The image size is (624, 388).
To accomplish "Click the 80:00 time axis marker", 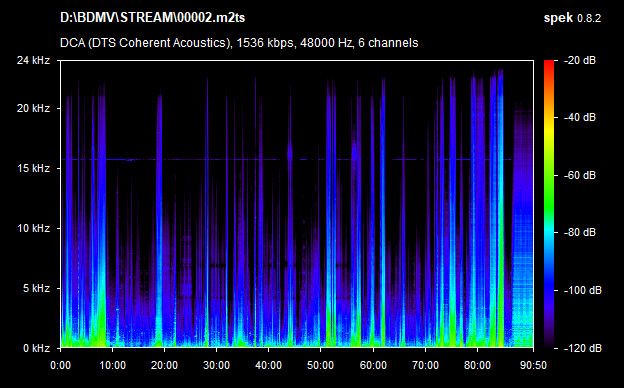I will 477,365.
